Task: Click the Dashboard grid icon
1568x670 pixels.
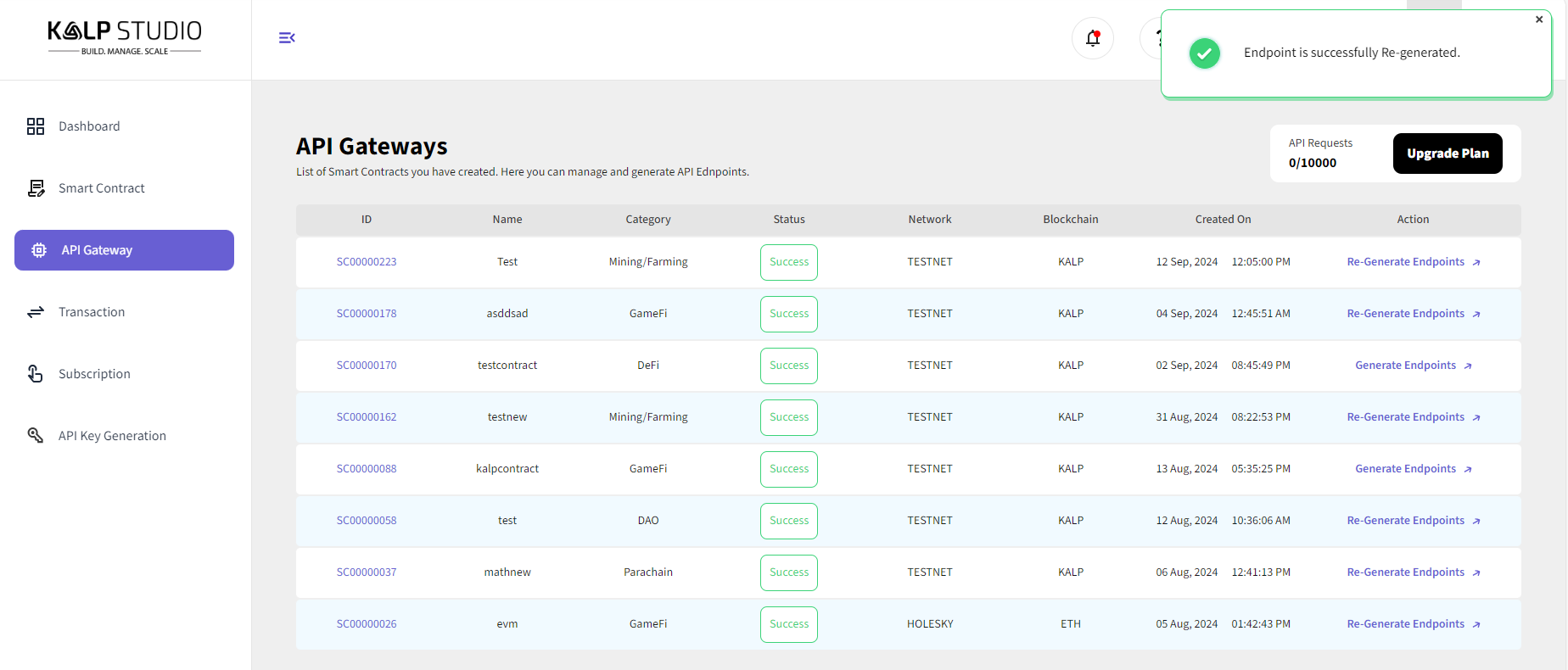Action: point(36,126)
